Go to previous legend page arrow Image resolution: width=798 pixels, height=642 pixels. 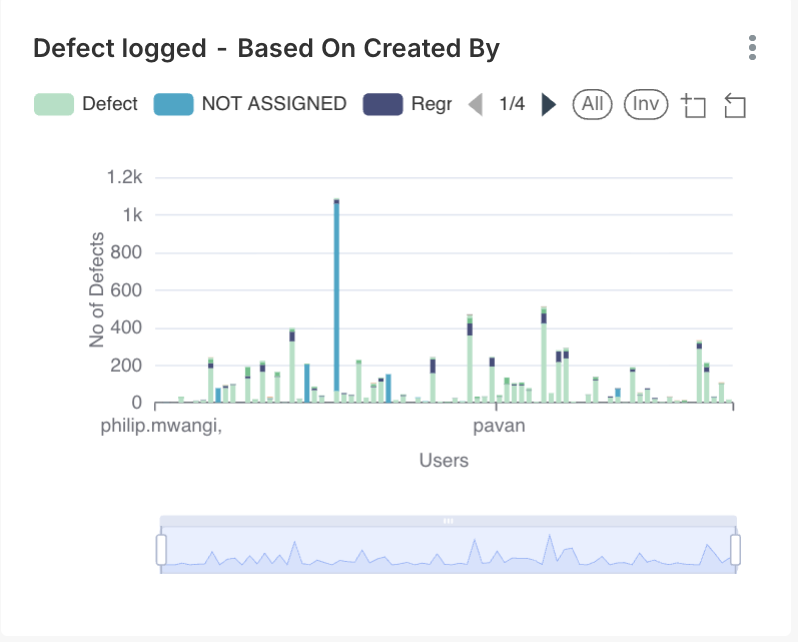476,104
